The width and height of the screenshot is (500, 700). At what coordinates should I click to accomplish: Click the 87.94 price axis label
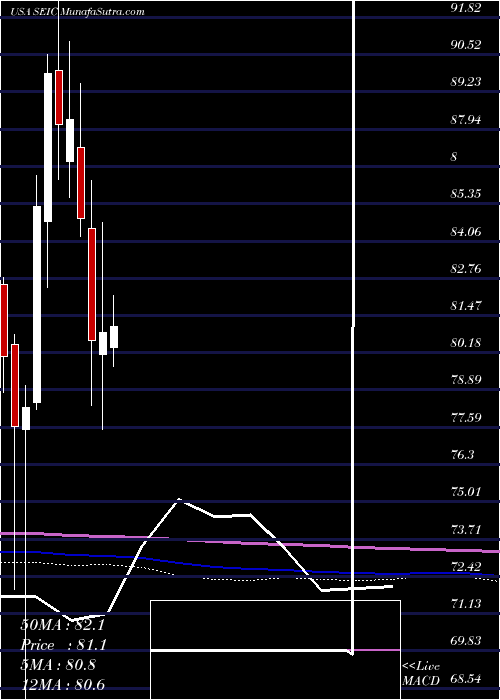467,120
